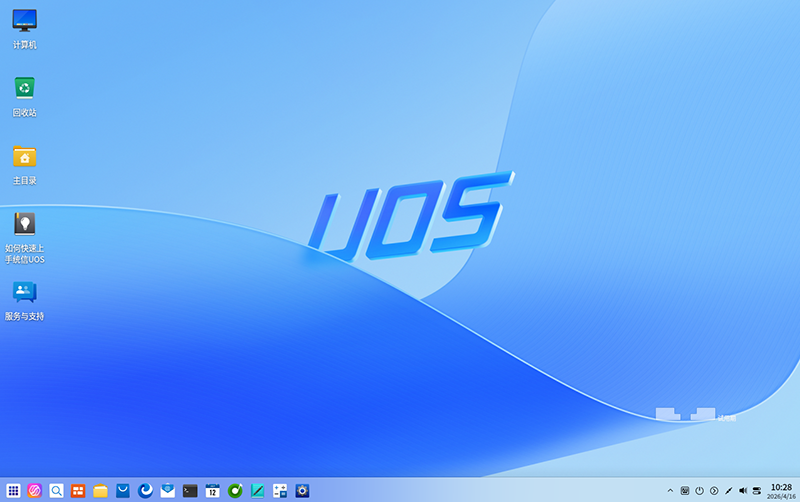Select the 服务与支持 desktop icon

(24, 292)
